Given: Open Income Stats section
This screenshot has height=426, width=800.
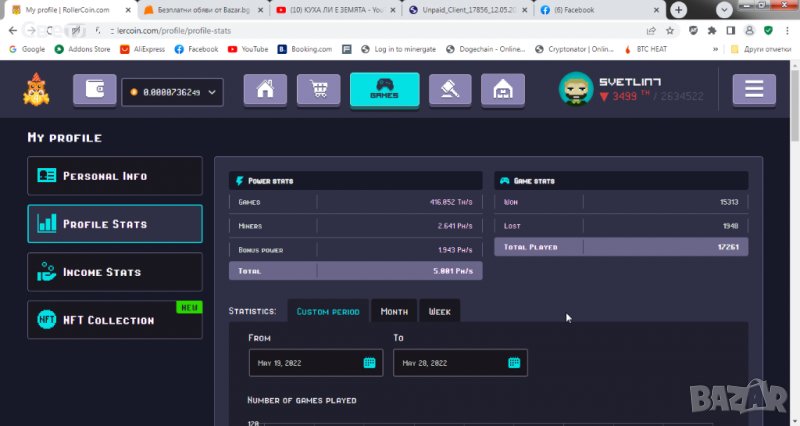Looking at the screenshot, I should pos(114,272).
